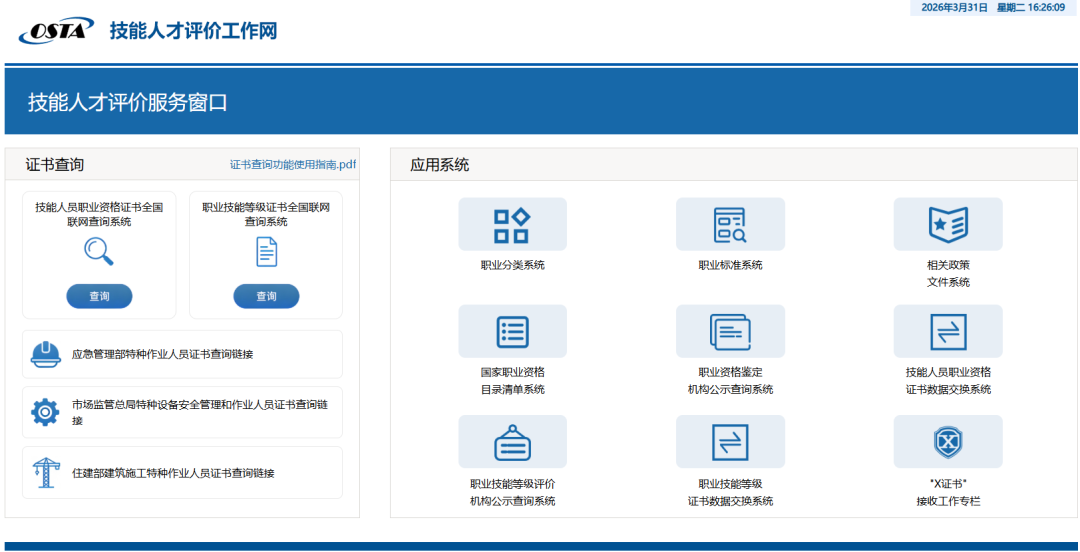Screen dimensions: 1080x552
Task: Click the 技能人才评价工作网 site title
Action: point(193,31)
